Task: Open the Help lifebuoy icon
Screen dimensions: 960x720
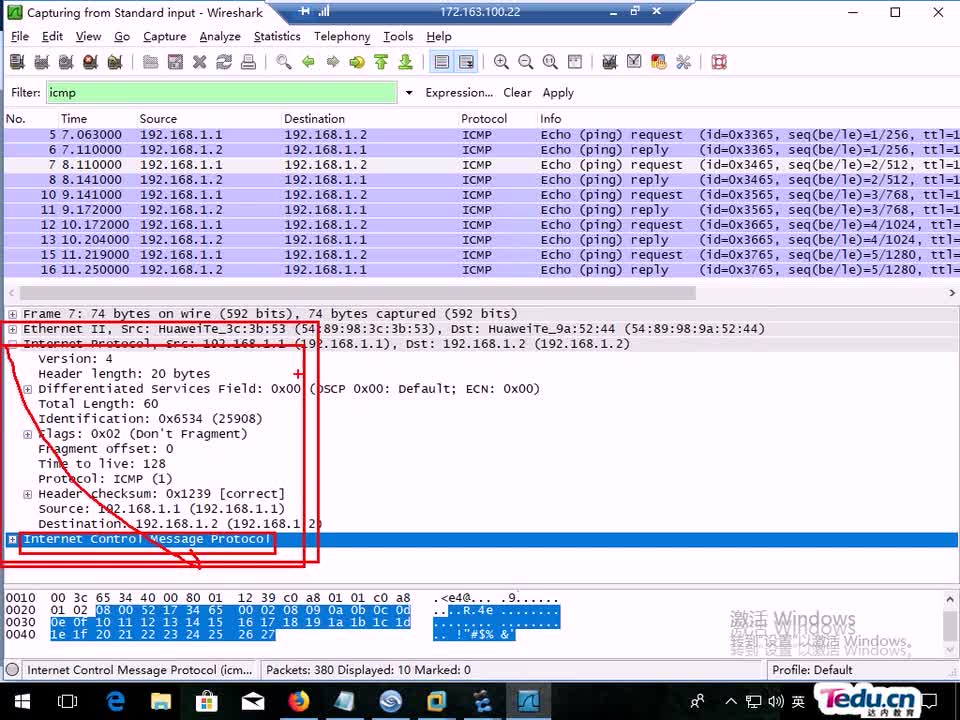Action: point(719,62)
